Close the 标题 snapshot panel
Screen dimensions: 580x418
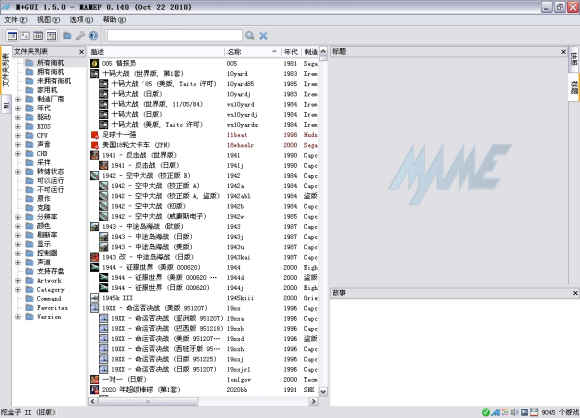pos(563,52)
